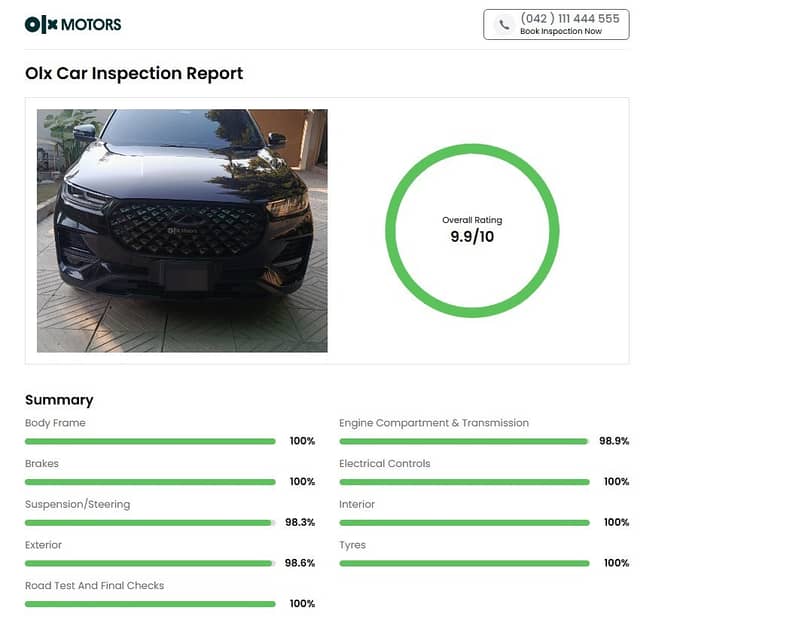Click the Olx Car Inspection Report title
The height and width of the screenshot is (632, 799).
coord(134,73)
